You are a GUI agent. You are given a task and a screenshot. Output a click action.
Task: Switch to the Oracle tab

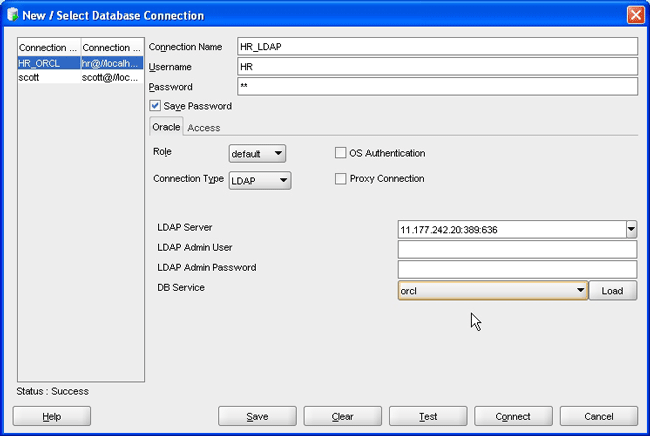166,127
